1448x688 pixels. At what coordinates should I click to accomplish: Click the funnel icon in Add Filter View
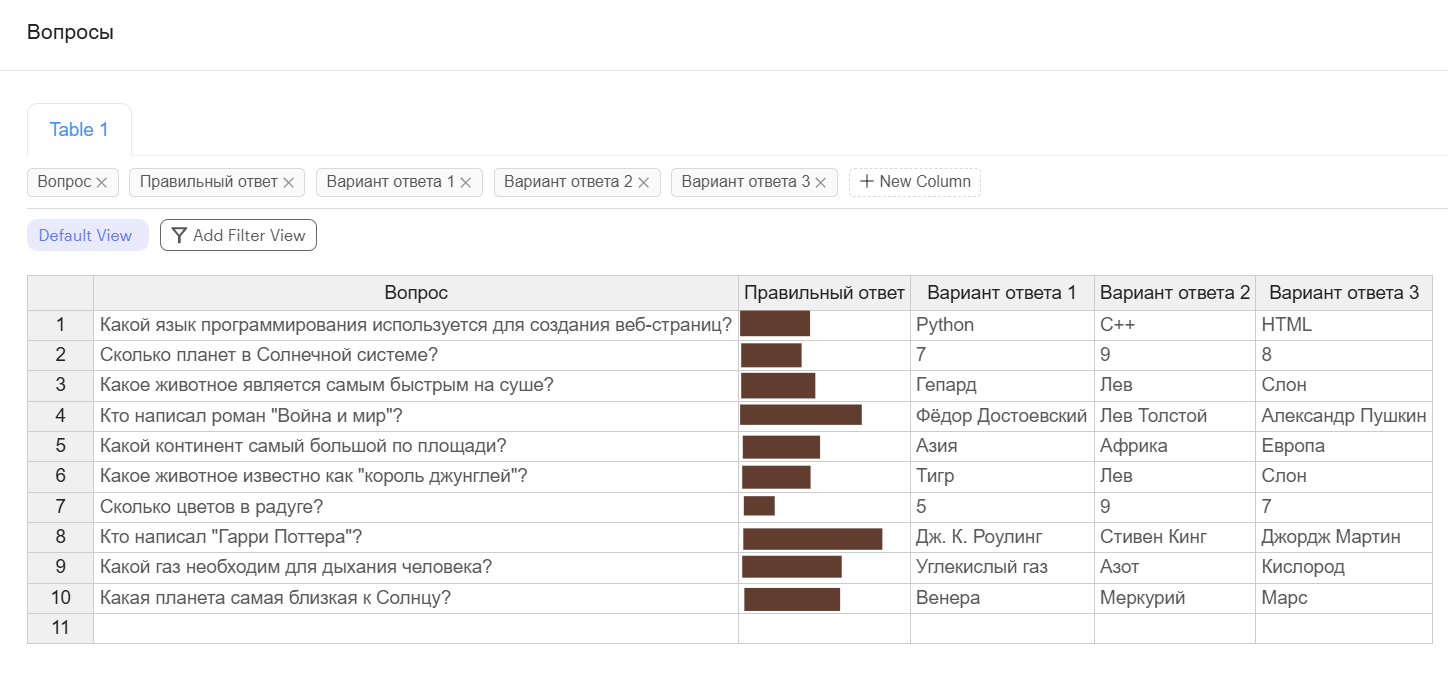coord(179,236)
